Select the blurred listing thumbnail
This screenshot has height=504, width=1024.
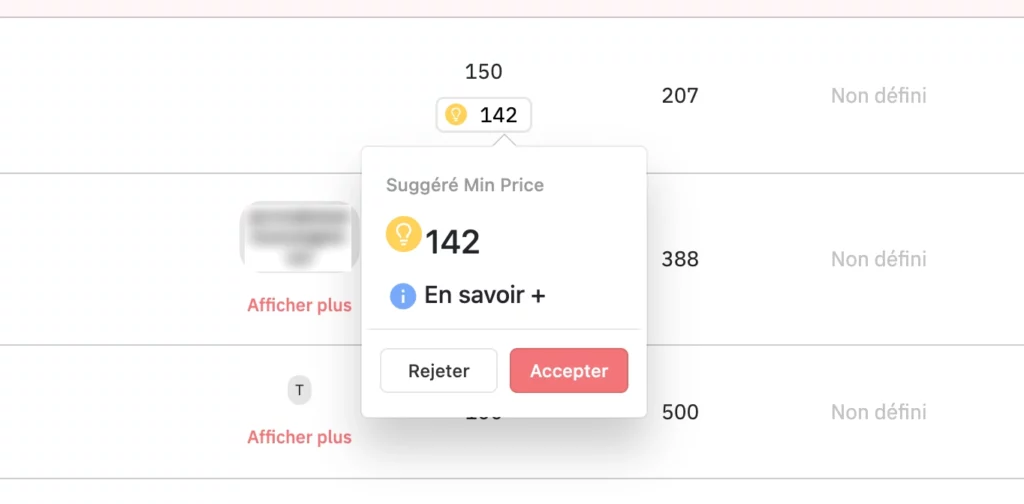click(299, 236)
